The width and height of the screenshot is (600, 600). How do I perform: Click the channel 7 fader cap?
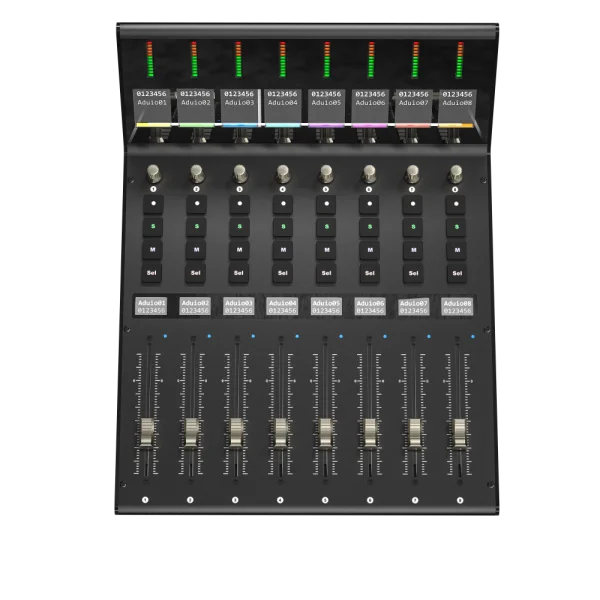coord(415,433)
